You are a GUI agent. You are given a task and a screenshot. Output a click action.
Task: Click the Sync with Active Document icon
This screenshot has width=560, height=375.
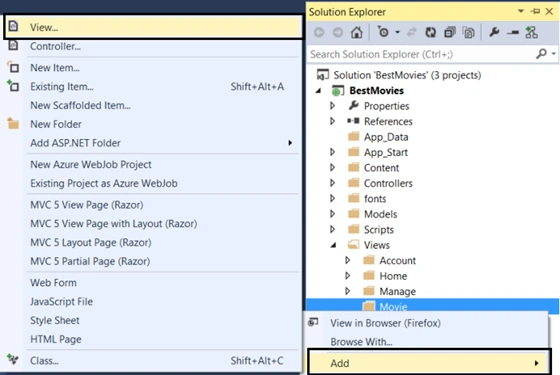(412, 32)
